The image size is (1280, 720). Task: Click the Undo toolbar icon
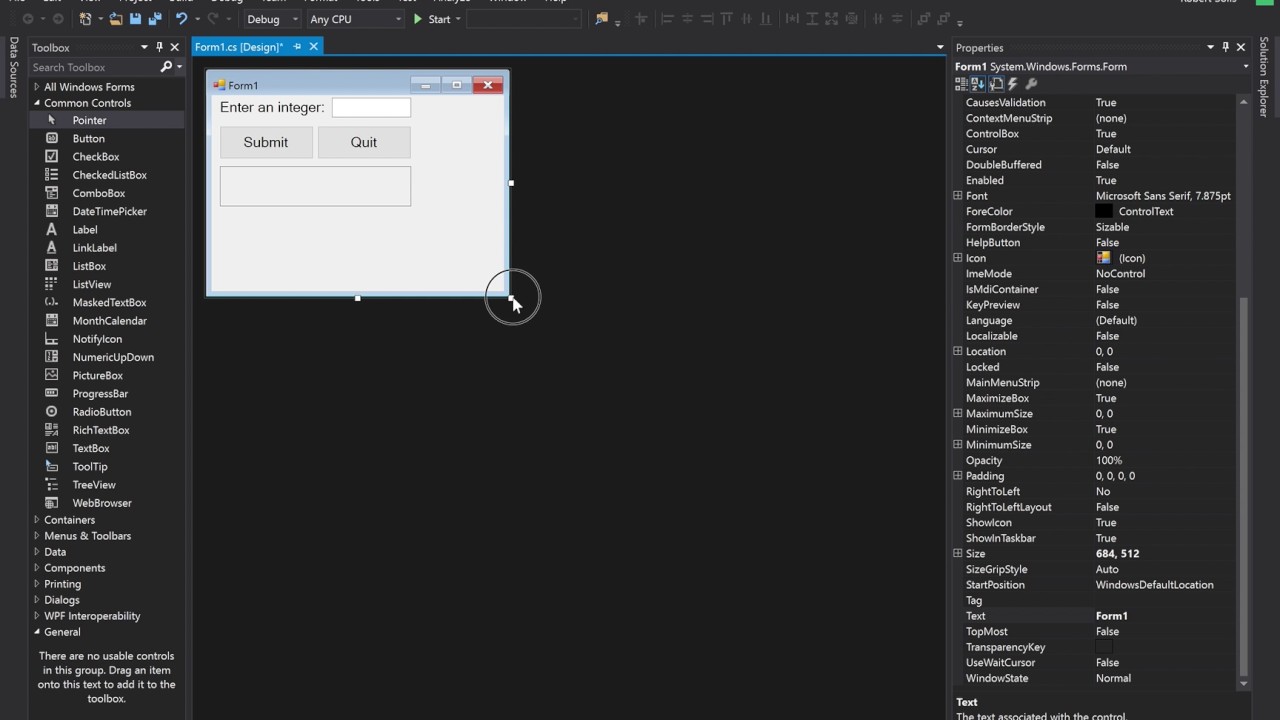[181, 19]
